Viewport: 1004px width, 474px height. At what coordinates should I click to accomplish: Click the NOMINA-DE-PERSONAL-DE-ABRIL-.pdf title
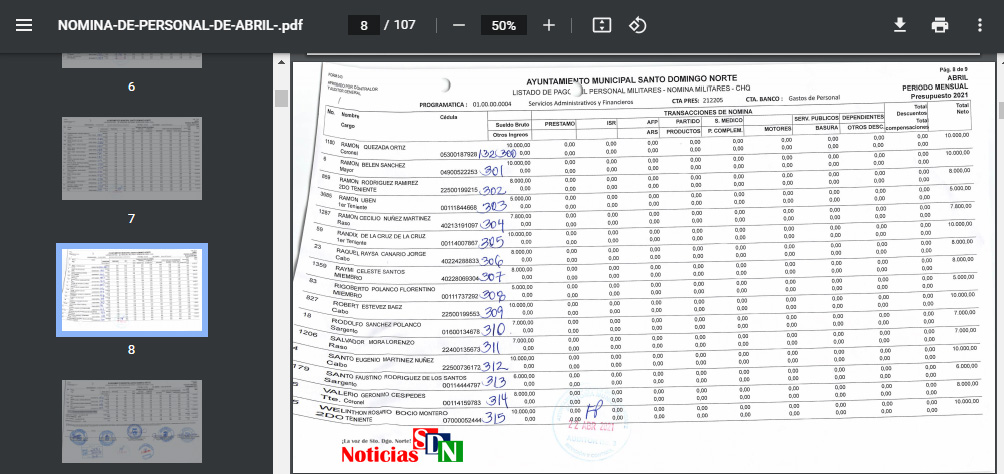pos(180,25)
